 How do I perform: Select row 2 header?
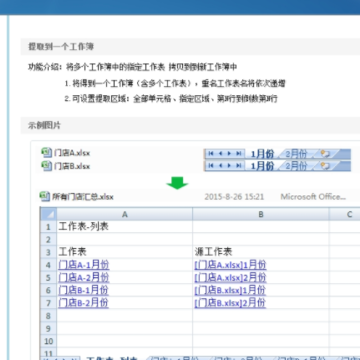pyautogui.click(x=49, y=239)
